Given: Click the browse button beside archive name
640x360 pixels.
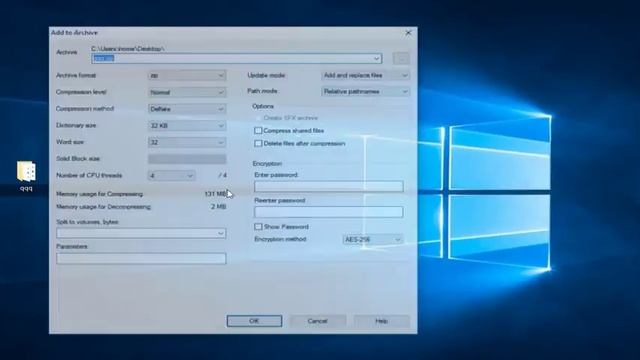Looking at the screenshot, I should pyautogui.click(x=401, y=58).
